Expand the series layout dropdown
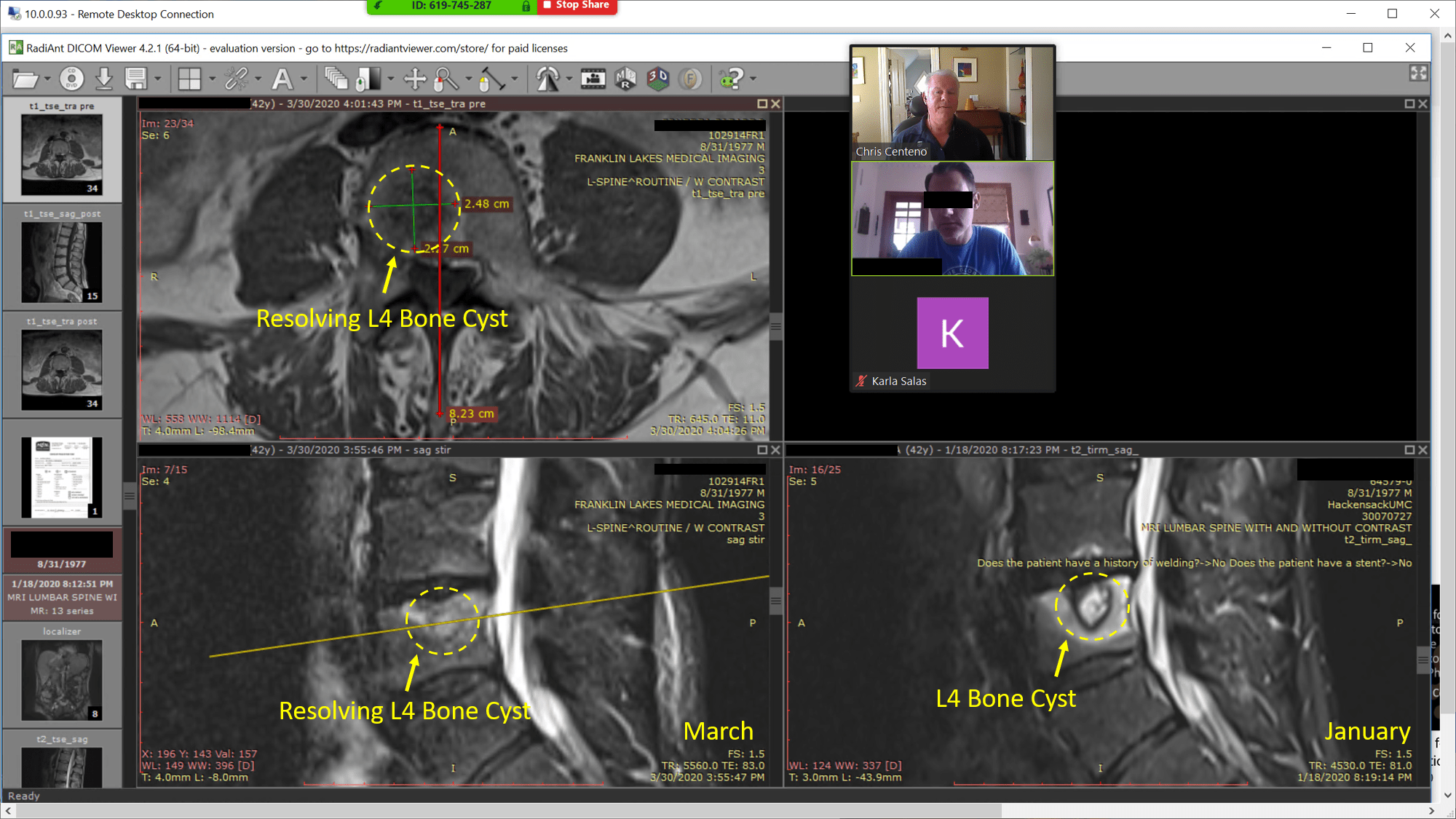 [211, 79]
